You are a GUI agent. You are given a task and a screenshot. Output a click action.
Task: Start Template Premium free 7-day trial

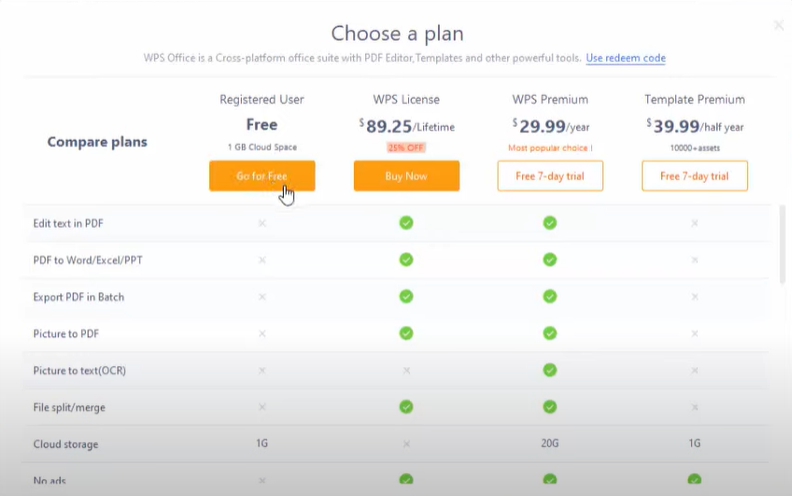pos(694,176)
